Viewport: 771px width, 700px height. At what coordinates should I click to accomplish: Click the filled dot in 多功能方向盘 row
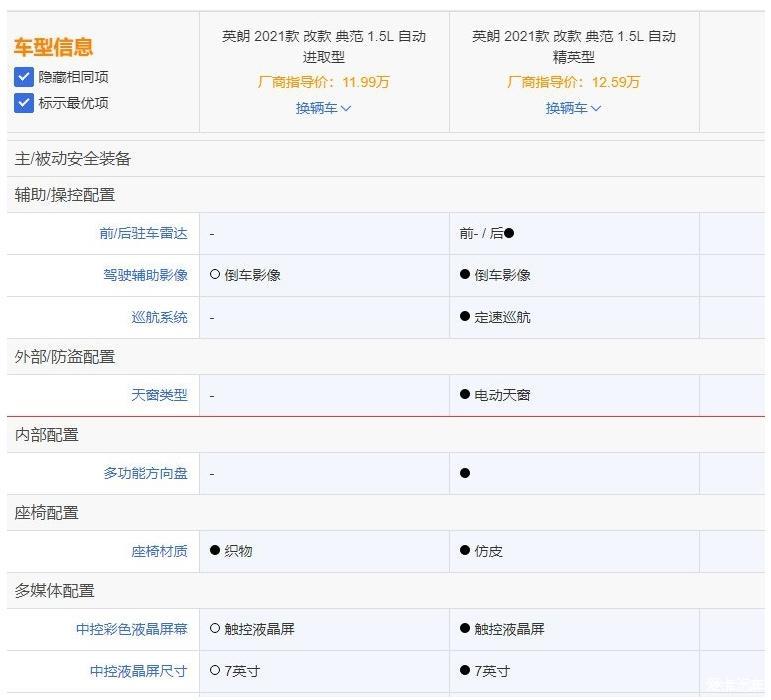(x=465, y=473)
